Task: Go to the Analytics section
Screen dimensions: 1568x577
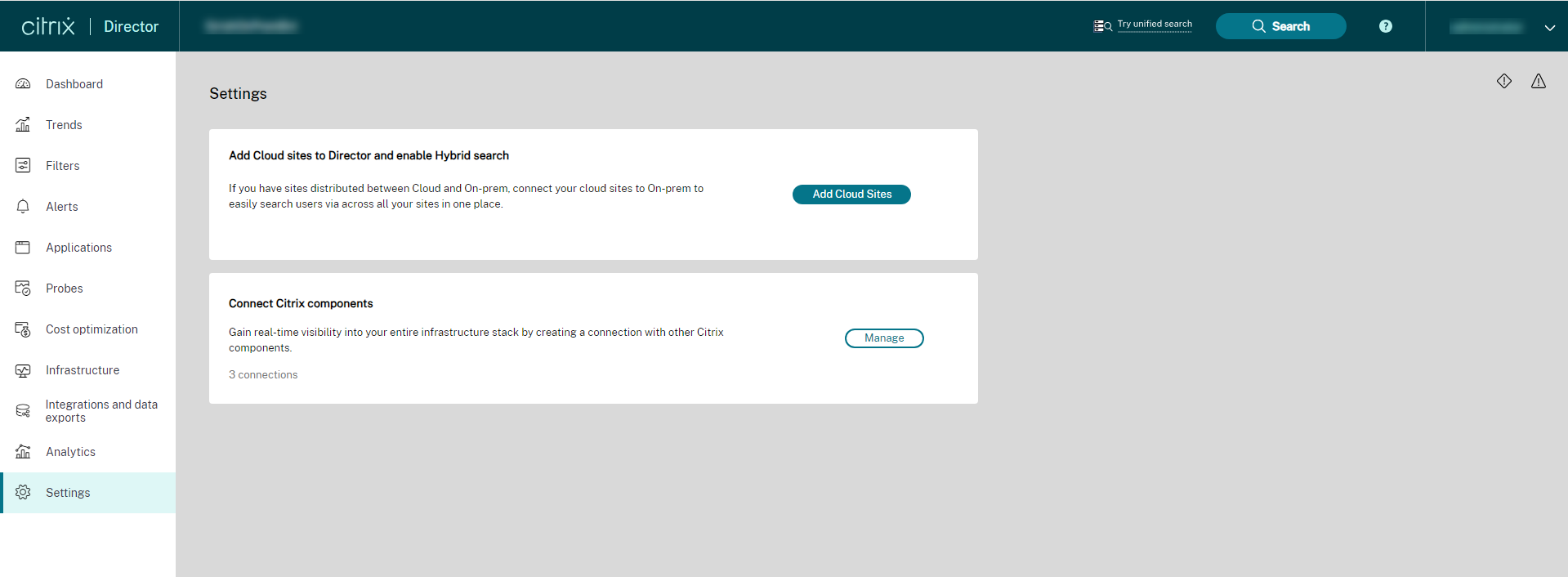Action: coord(70,452)
